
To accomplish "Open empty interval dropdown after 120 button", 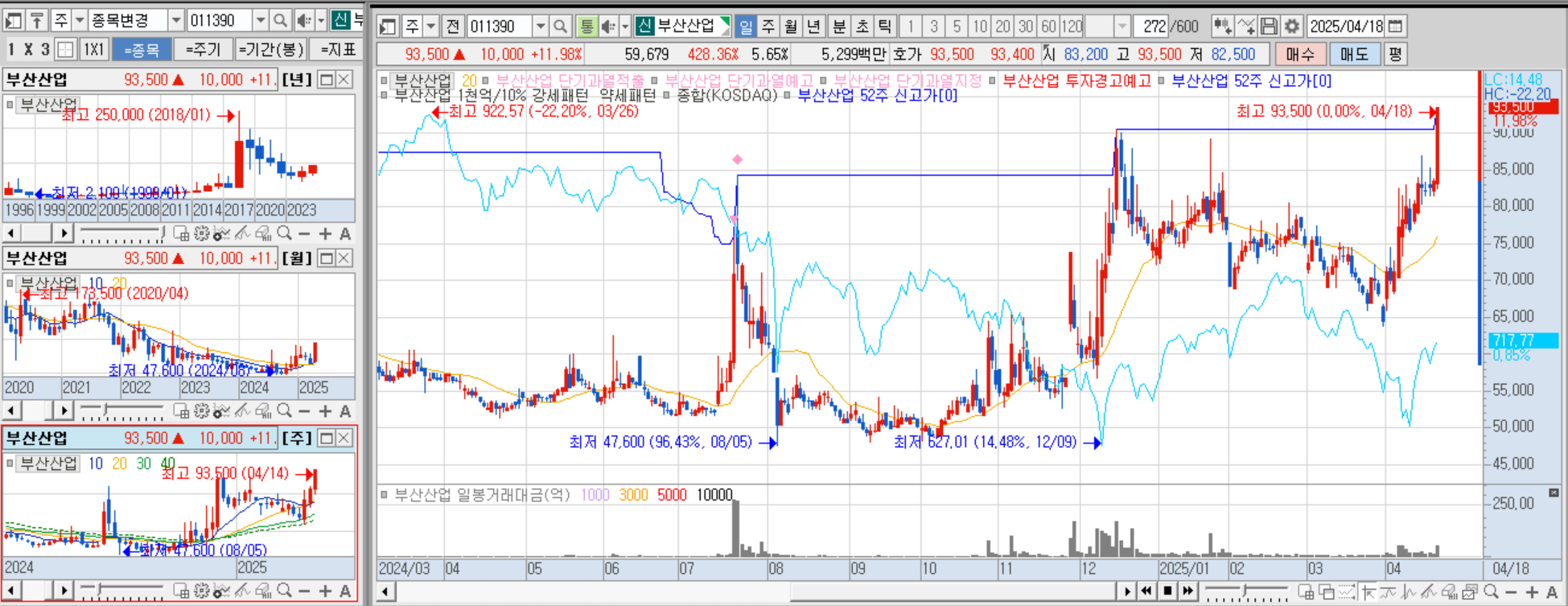I will pyautogui.click(x=1122, y=27).
